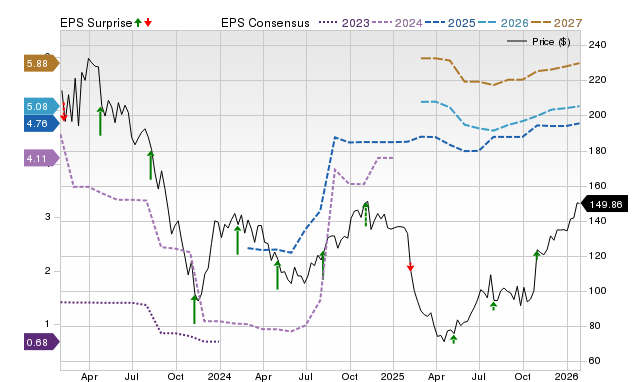Screen dimensions: 640x382
Task: Select the green surprise arrow at the November 2024 price peak
Action: tap(366, 214)
